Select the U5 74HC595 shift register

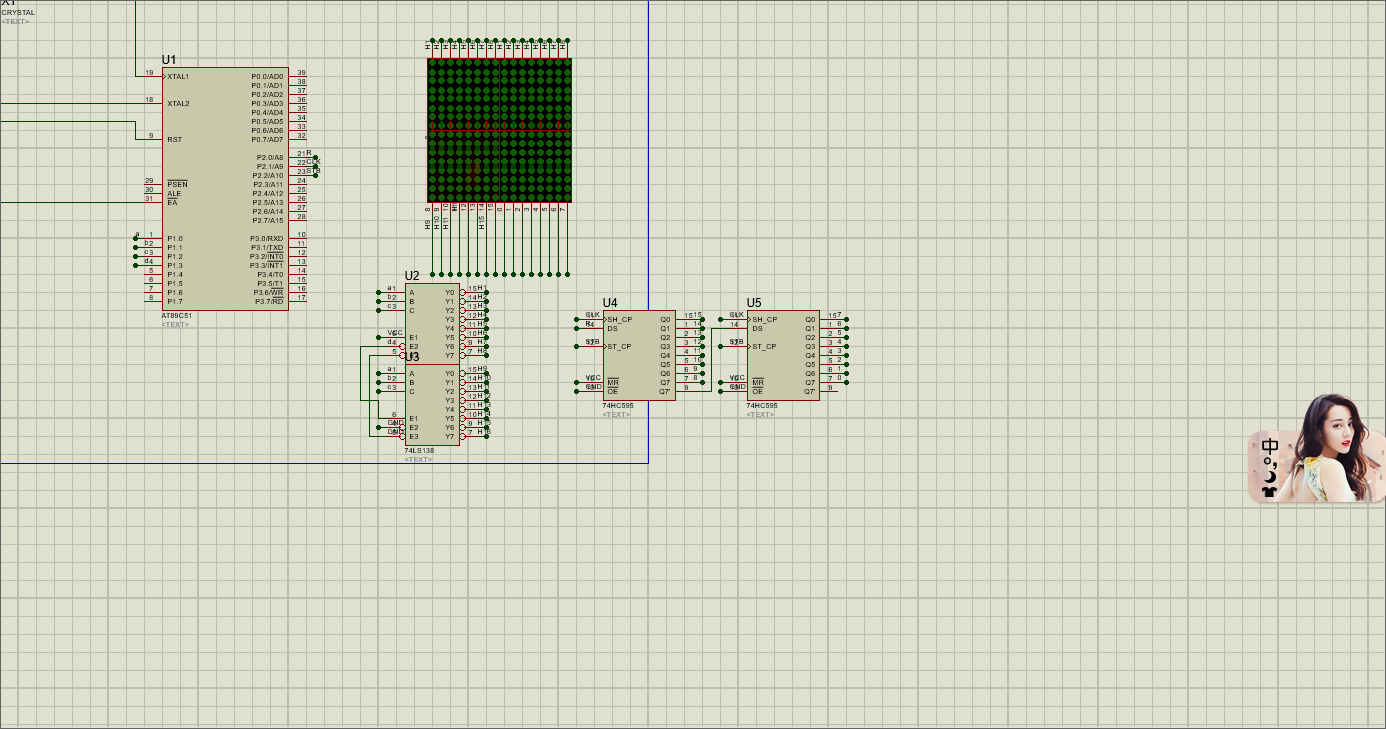click(783, 355)
